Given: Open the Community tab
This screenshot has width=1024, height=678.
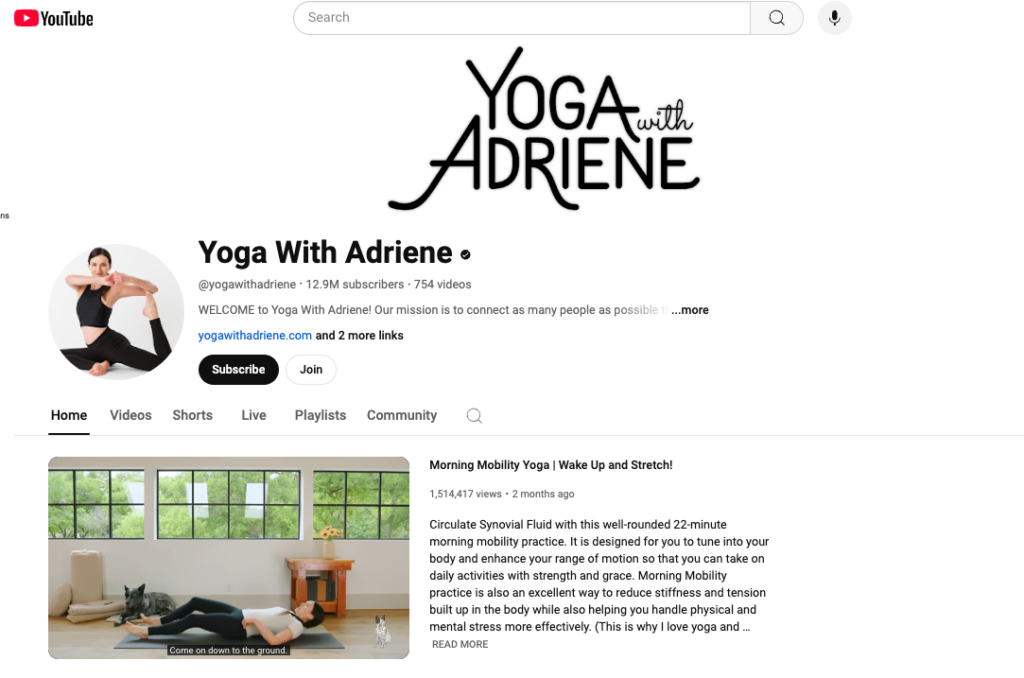Looking at the screenshot, I should point(402,415).
